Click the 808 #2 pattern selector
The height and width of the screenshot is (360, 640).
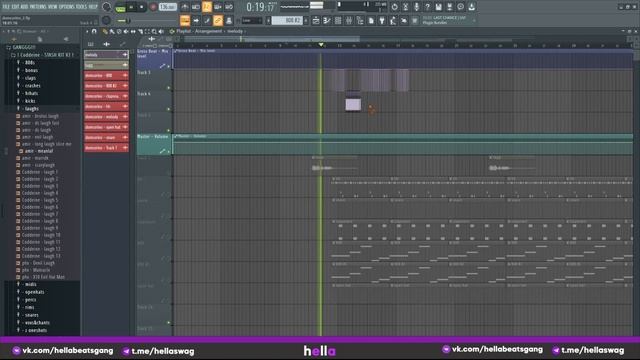tap(287, 20)
